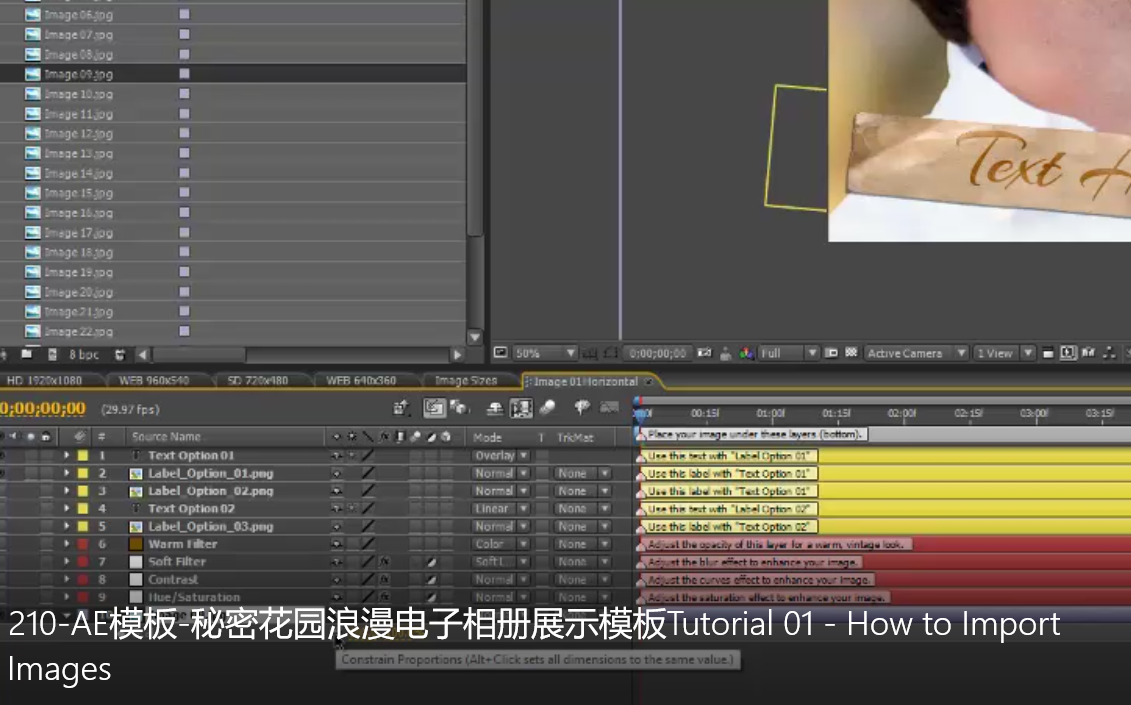Switch to the WEB 960x540 tab

(154, 380)
